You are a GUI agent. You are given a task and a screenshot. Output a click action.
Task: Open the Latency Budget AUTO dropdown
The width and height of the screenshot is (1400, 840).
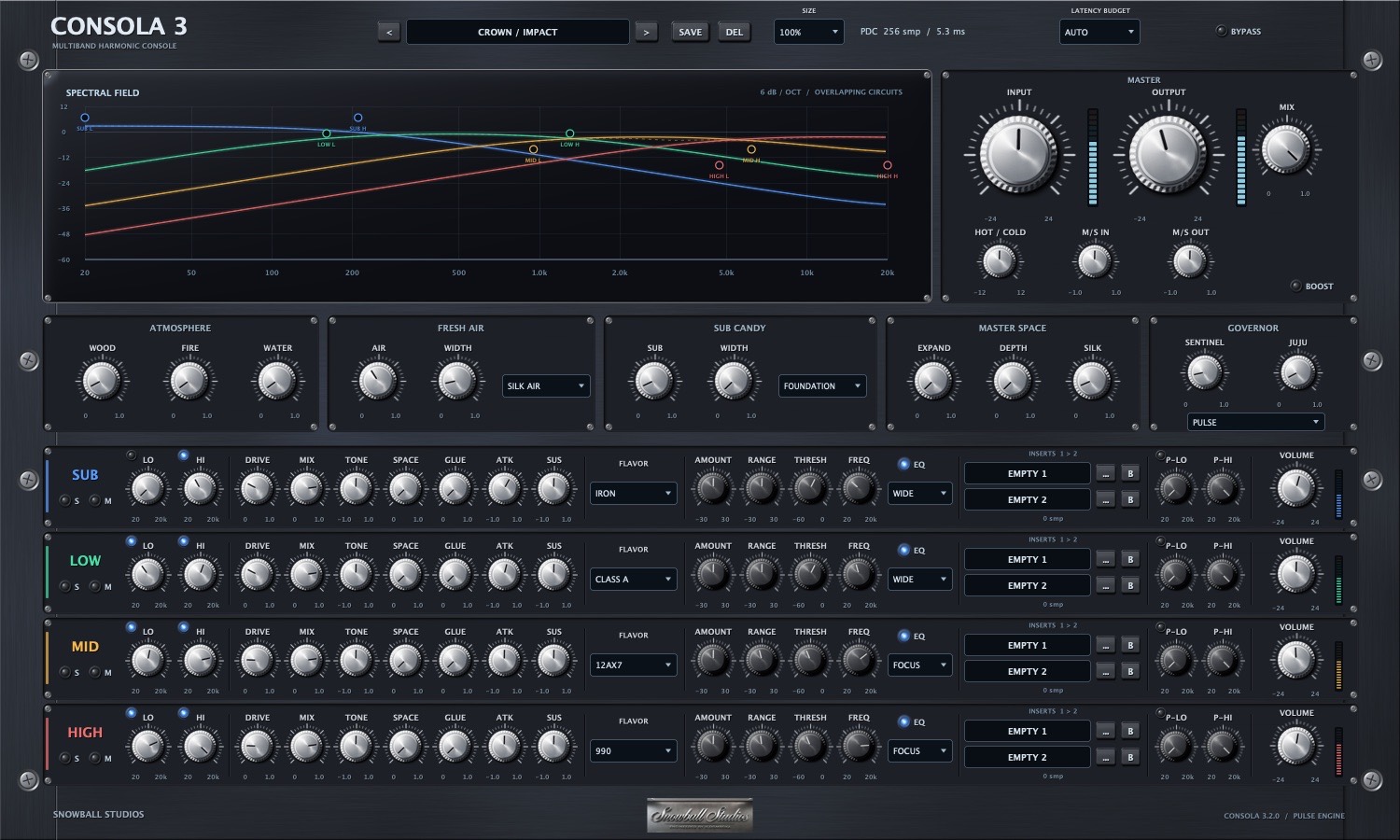click(x=1099, y=32)
